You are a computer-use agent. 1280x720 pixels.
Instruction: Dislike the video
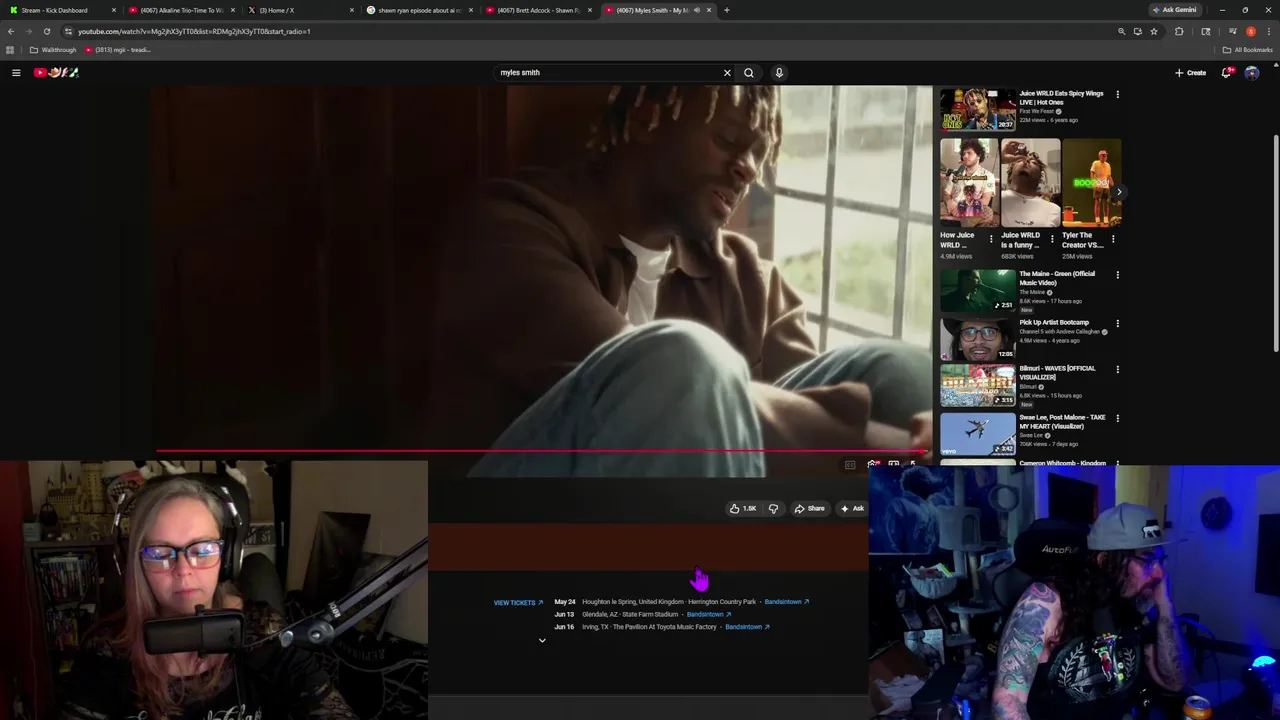[773, 508]
